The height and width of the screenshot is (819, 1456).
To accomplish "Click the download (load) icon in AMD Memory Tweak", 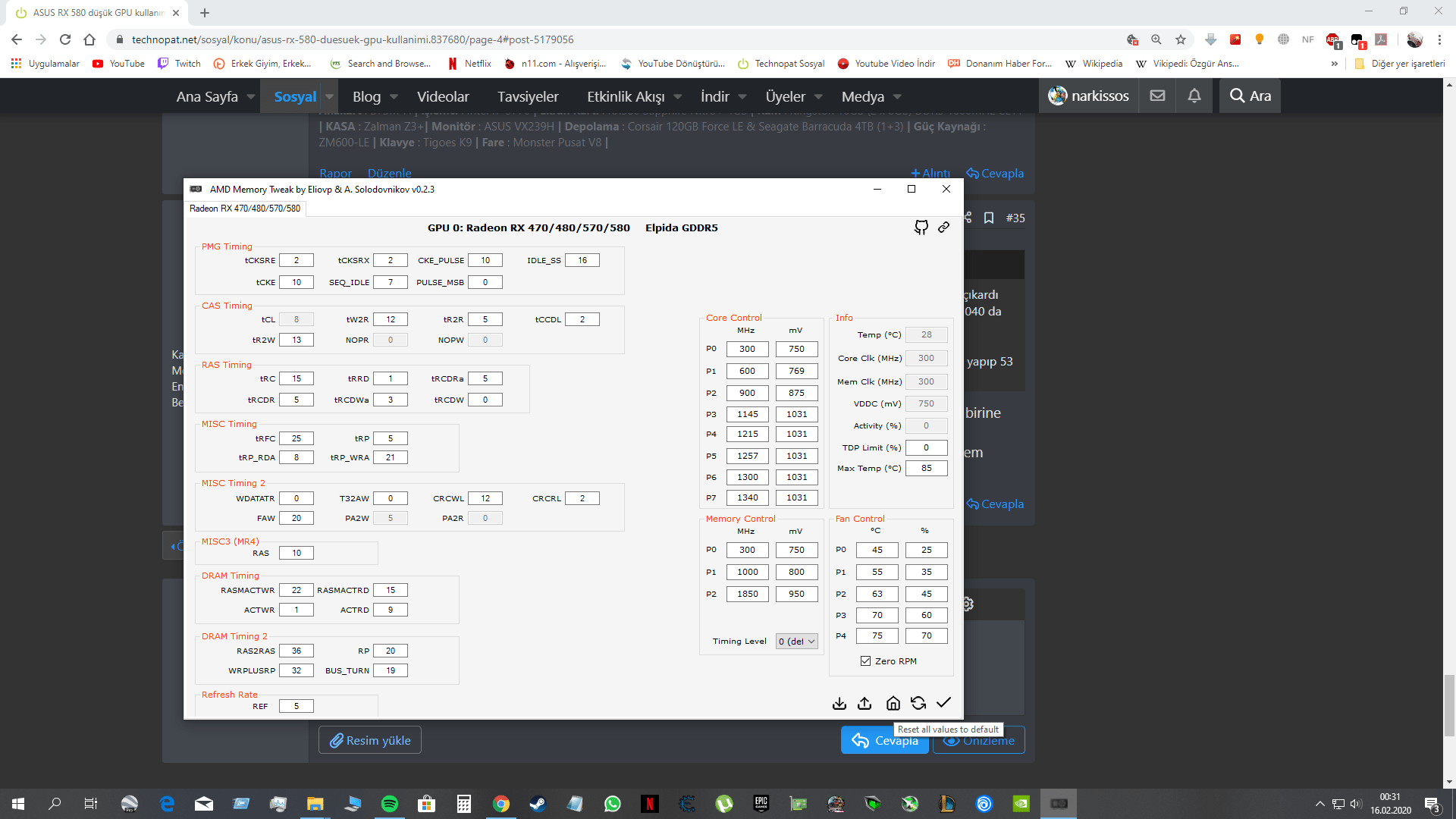I will coord(839,703).
